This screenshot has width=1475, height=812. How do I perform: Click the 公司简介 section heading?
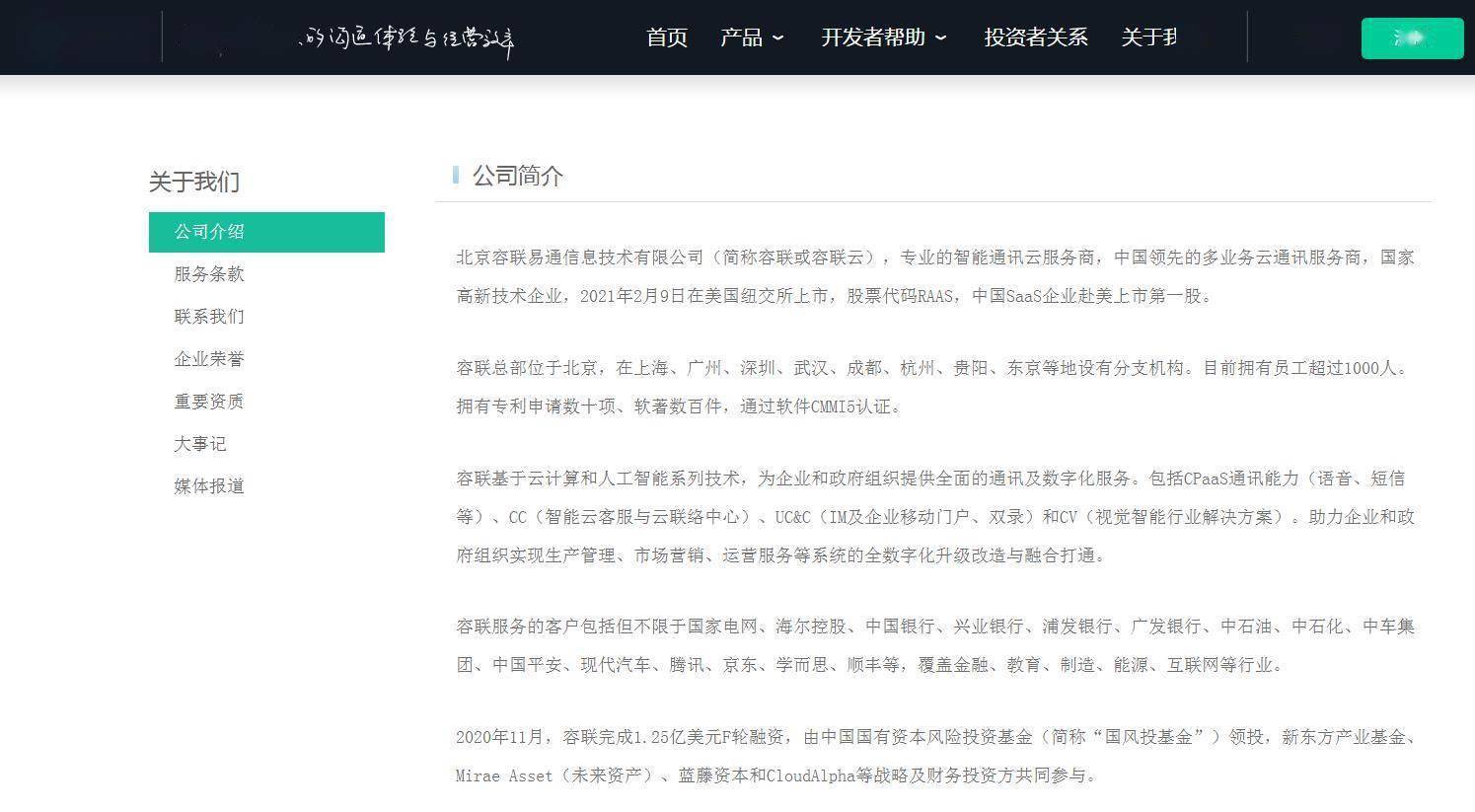pyautogui.click(x=518, y=176)
